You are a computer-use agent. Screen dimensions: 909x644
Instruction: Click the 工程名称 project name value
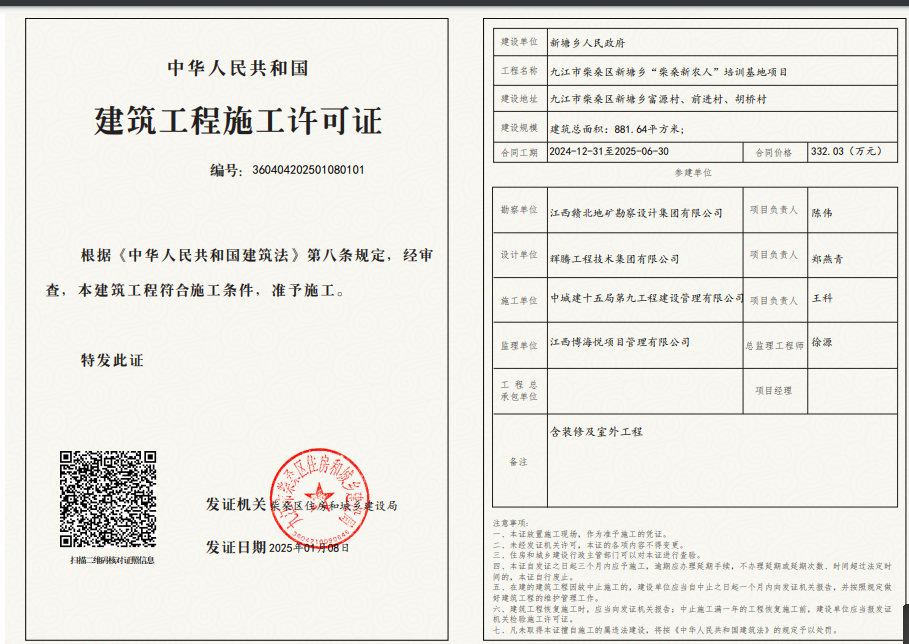pos(669,72)
